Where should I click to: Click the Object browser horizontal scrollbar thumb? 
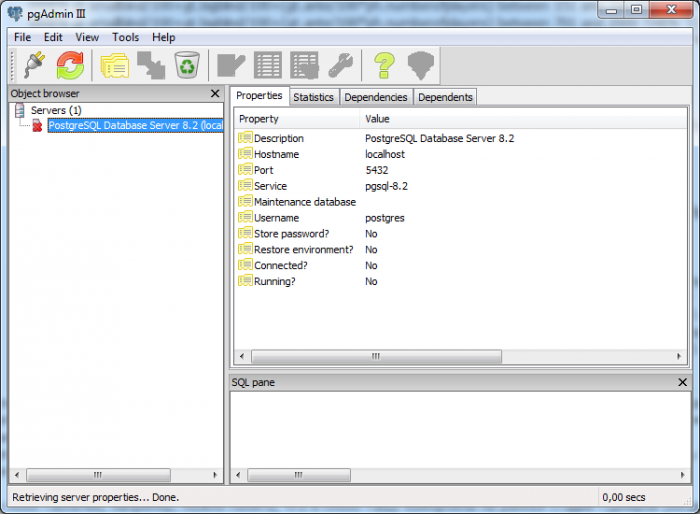coord(98,475)
